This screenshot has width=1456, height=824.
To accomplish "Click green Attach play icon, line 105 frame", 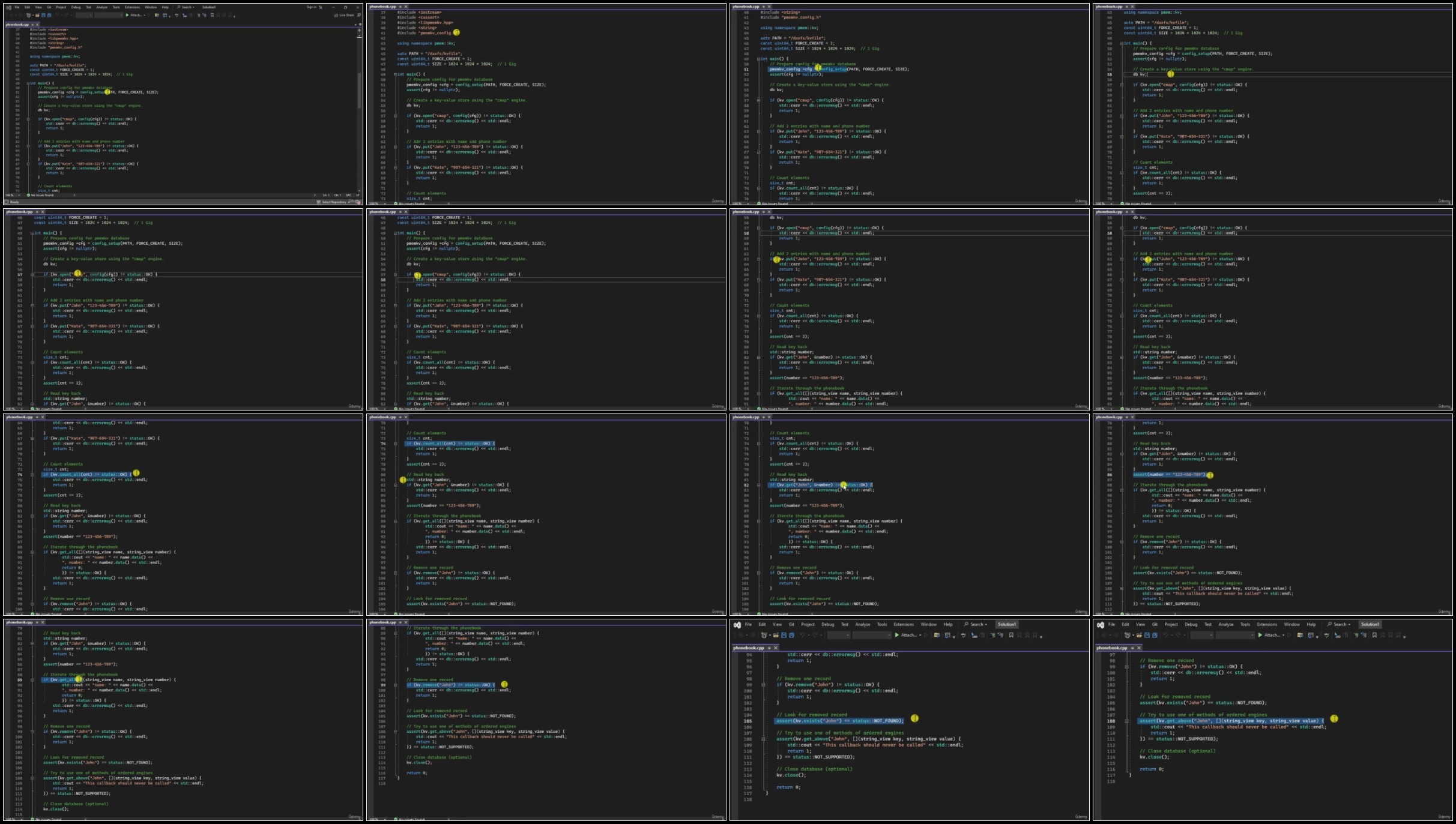I will tap(896, 635).
